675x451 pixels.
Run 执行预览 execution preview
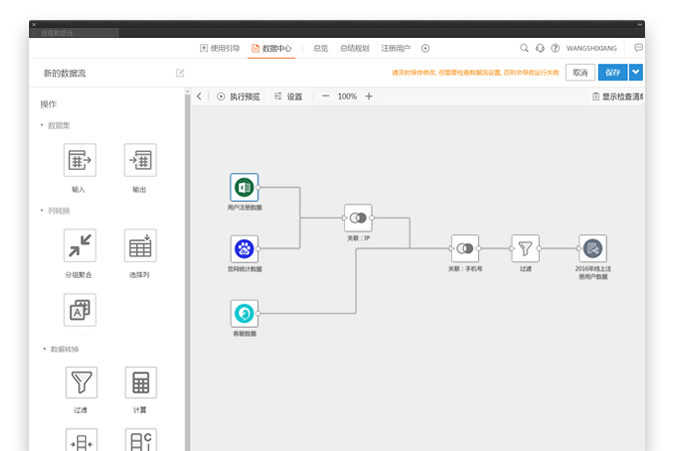pos(238,96)
